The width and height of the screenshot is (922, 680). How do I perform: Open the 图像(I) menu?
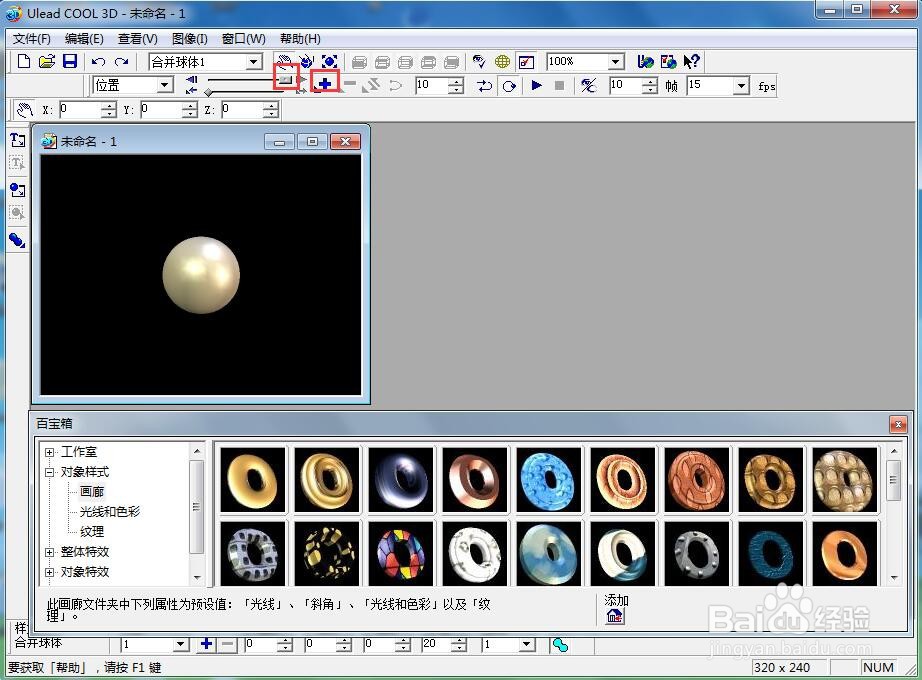click(x=190, y=39)
